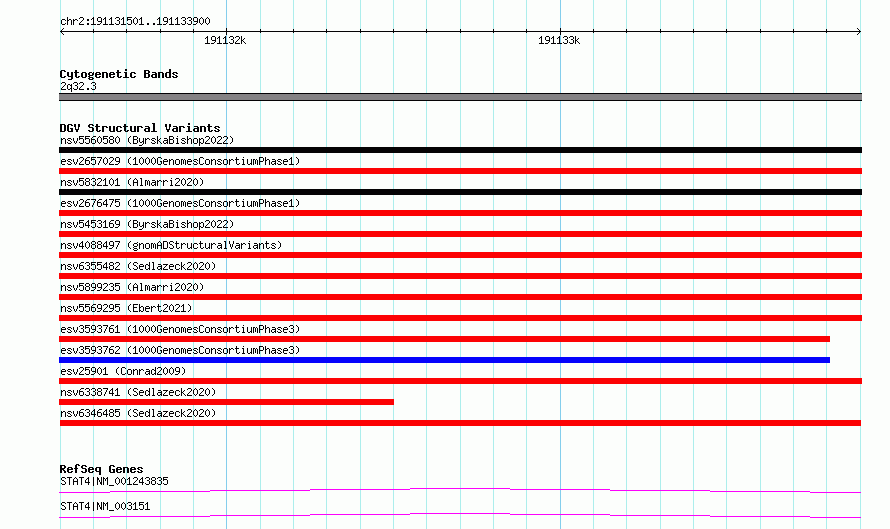This screenshot has height=529, width=890.
Task: Click the chr2:191131501..191133900 coordinate text
Action: point(135,21)
